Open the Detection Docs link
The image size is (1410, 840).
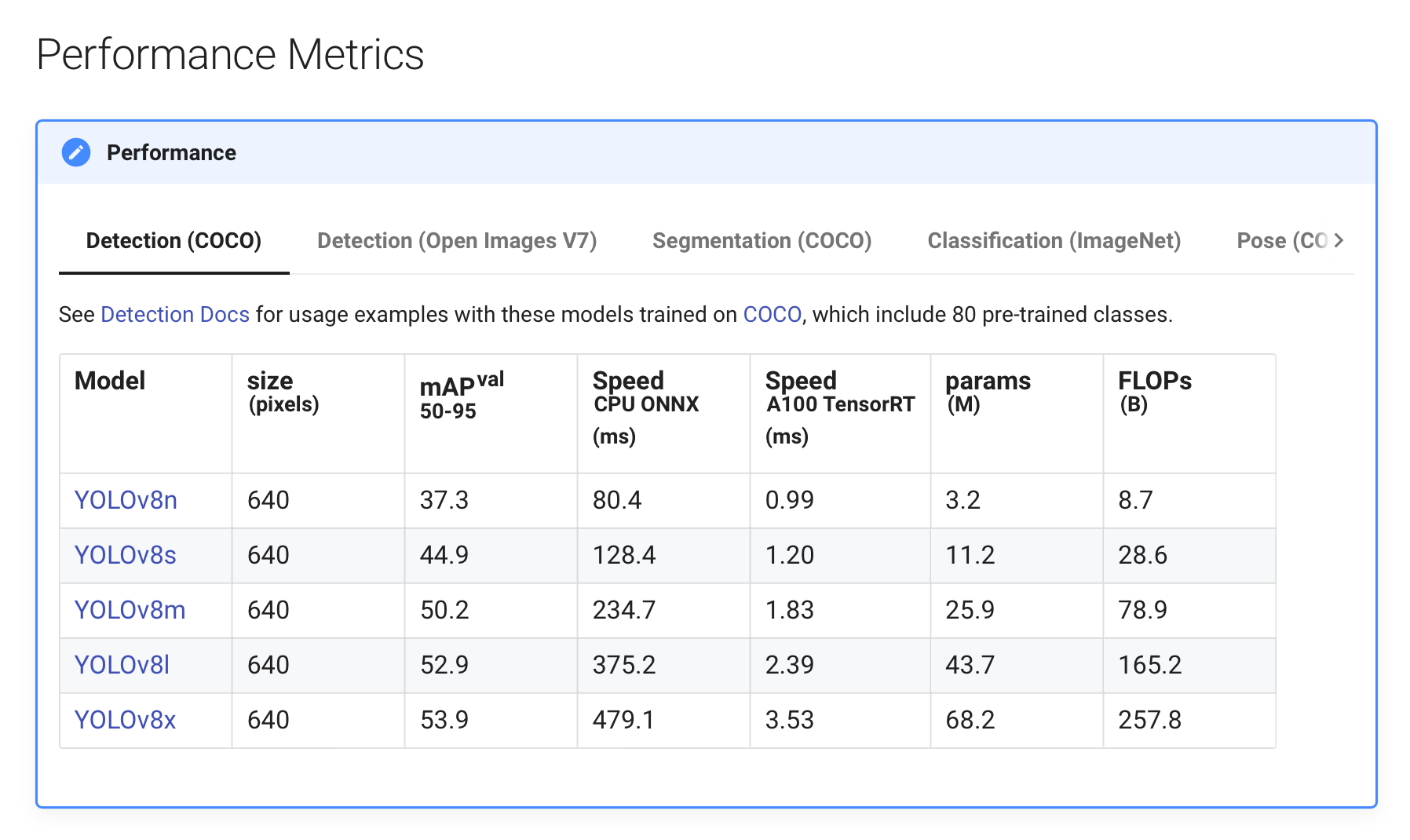(174, 315)
